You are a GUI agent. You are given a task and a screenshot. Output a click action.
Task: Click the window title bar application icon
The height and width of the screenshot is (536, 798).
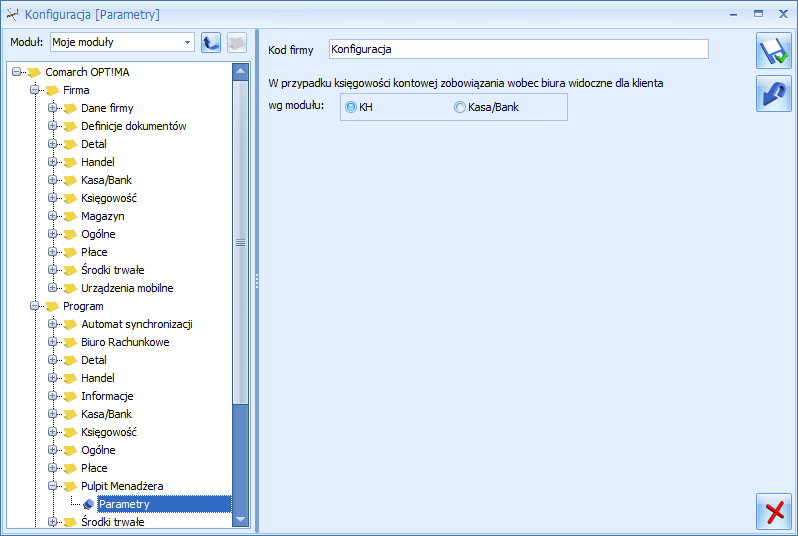click(13, 14)
